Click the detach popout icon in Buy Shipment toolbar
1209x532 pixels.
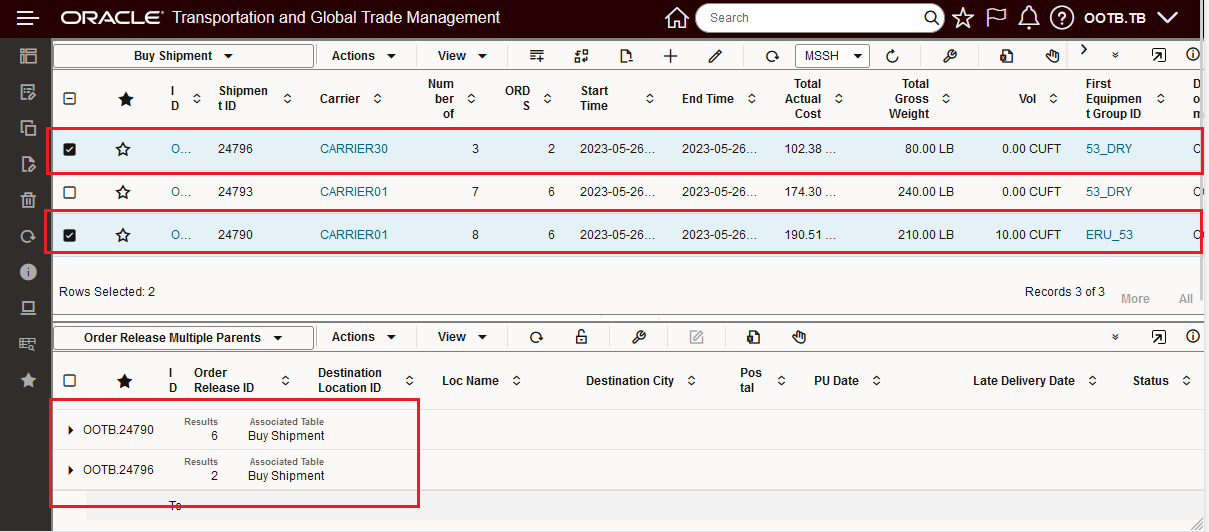coord(1158,56)
